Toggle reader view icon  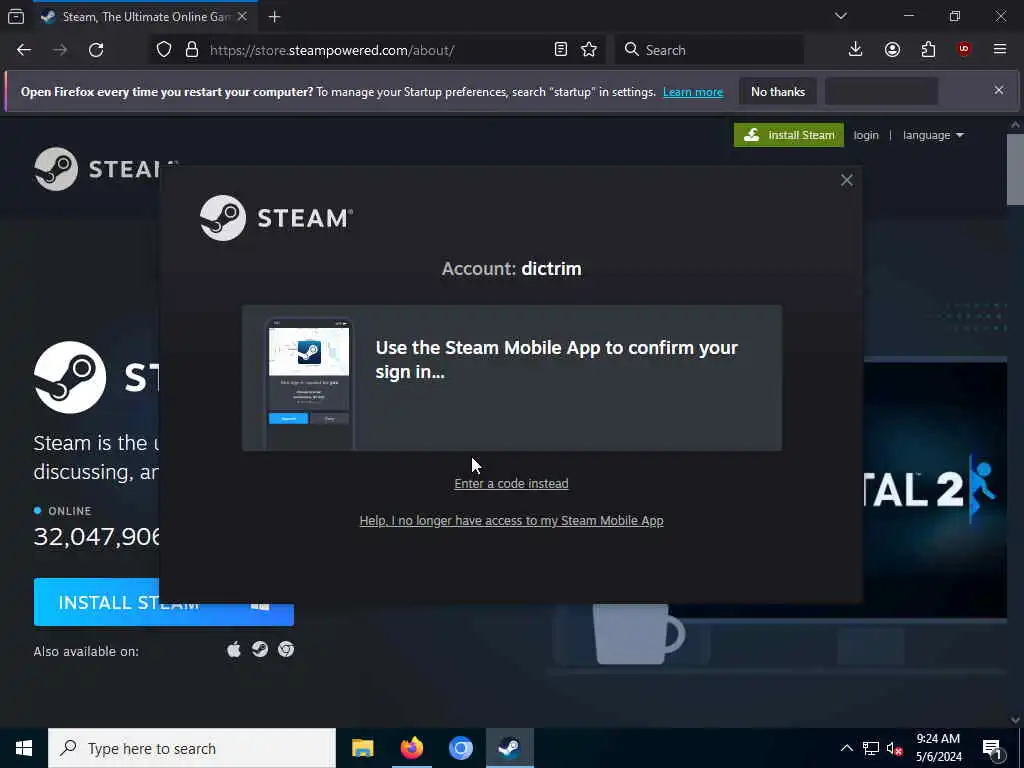click(x=560, y=50)
